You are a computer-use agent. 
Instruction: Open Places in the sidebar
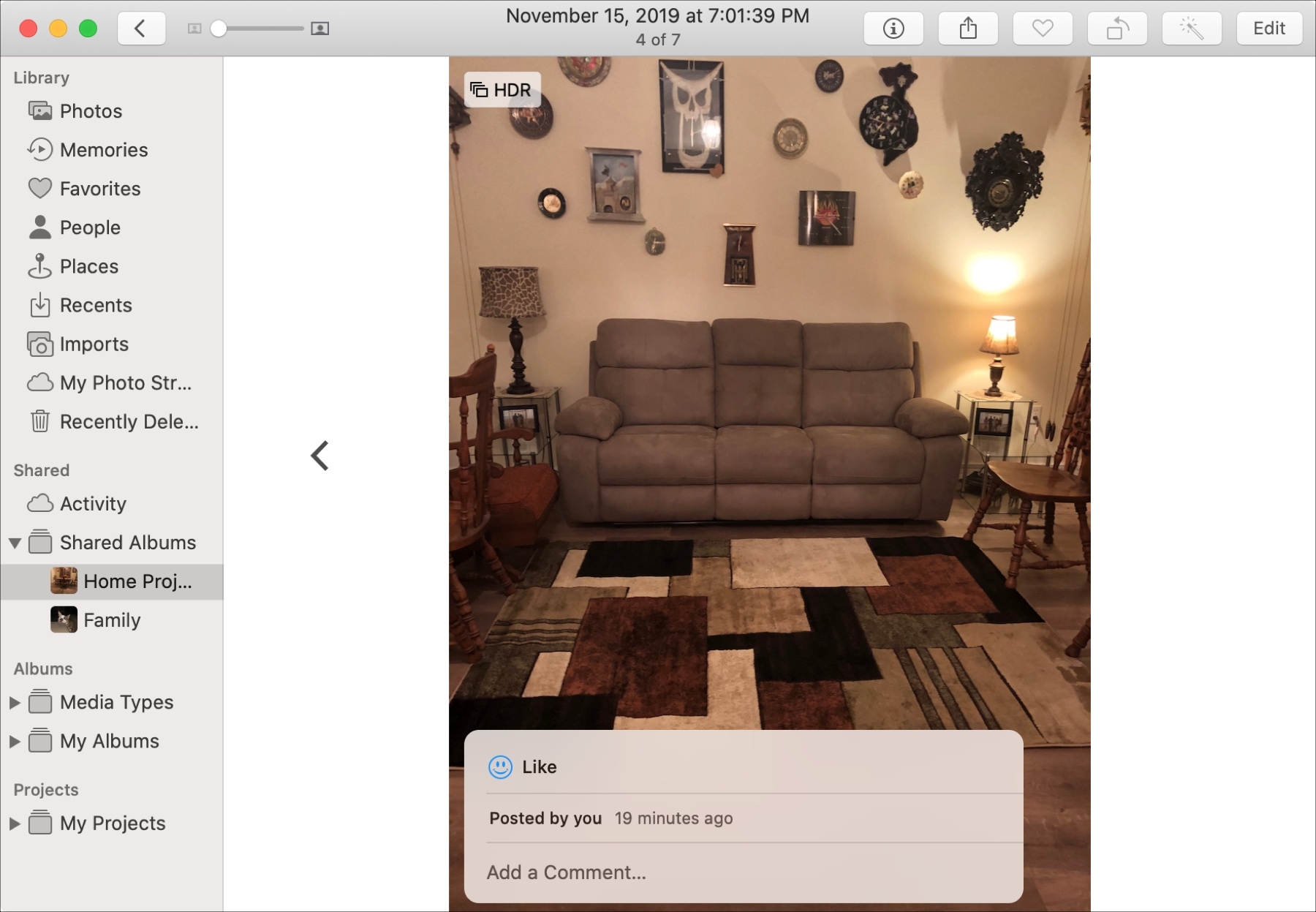click(x=112, y=266)
